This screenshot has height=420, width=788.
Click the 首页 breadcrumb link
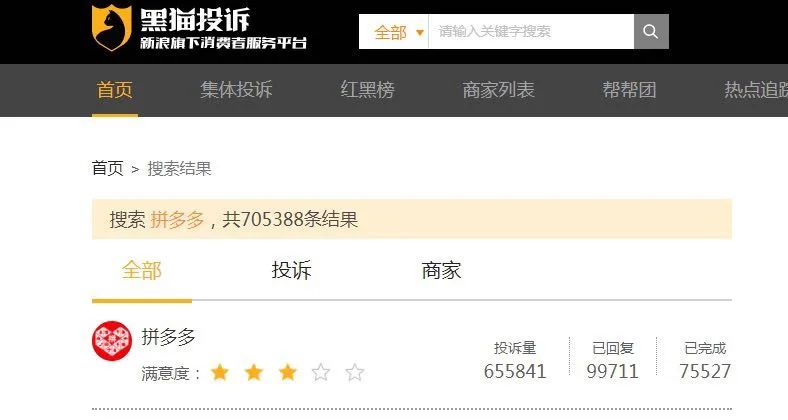click(x=108, y=168)
